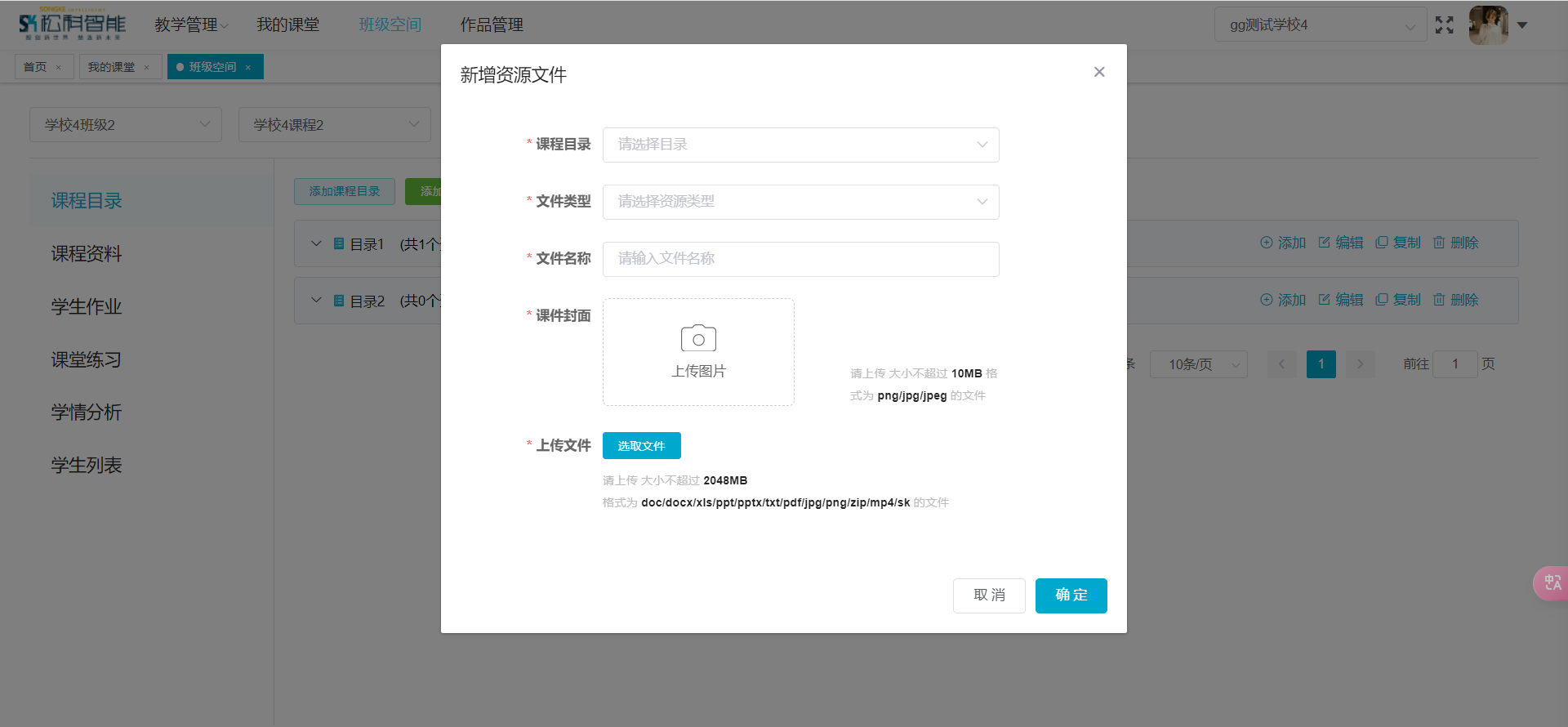Select 学生作业 in the sidebar
The height and width of the screenshot is (727, 1568).
pos(87,306)
